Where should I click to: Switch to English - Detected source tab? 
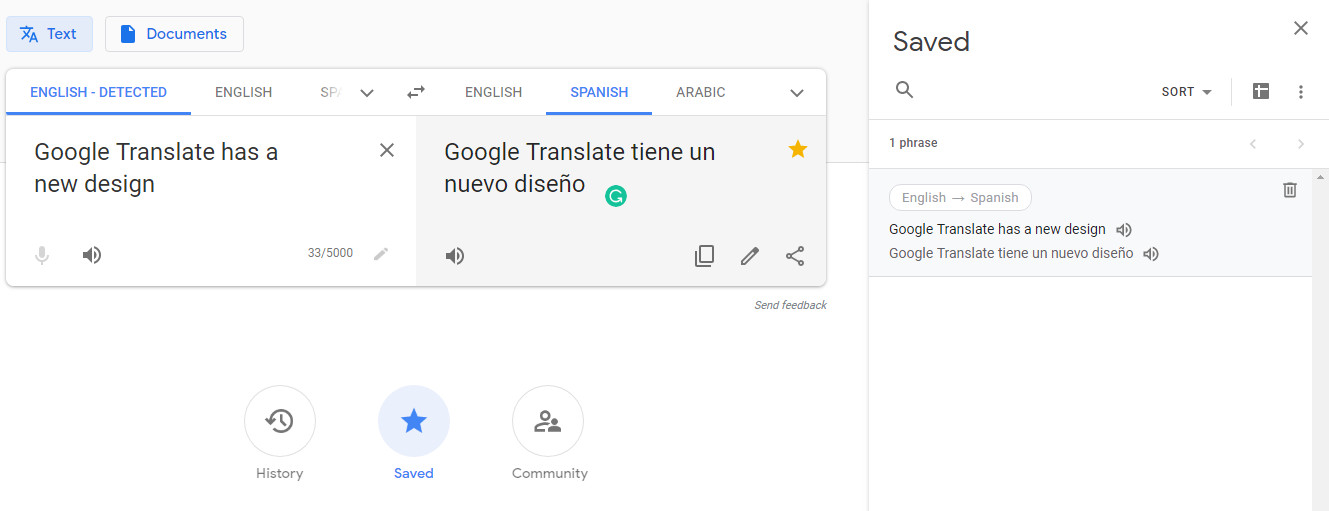point(98,92)
